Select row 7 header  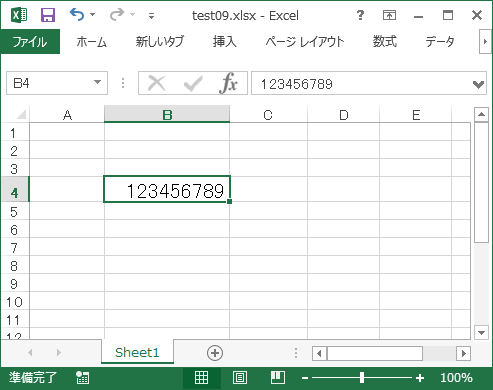point(14,248)
